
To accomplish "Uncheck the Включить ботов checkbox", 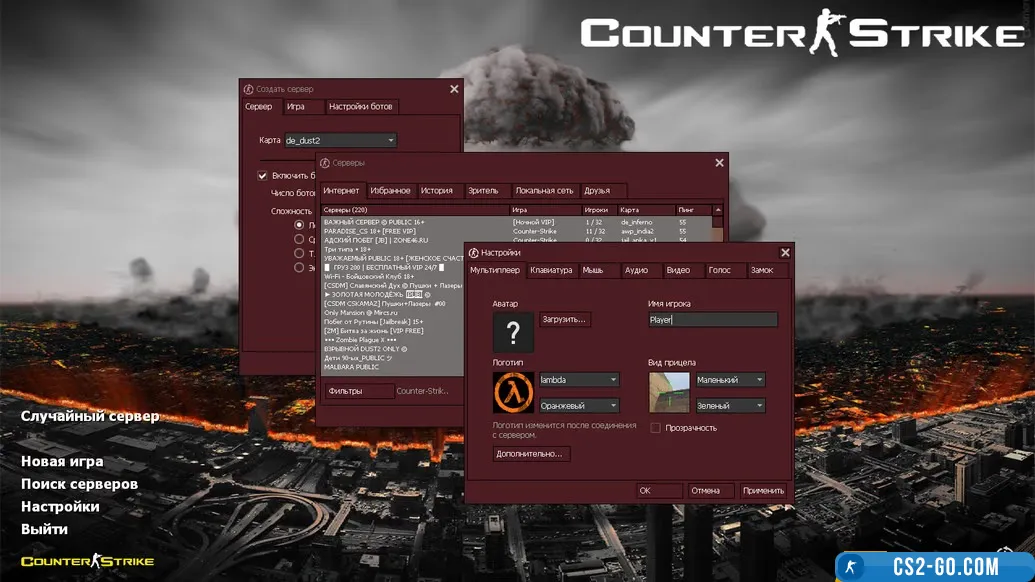I will pyautogui.click(x=263, y=176).
